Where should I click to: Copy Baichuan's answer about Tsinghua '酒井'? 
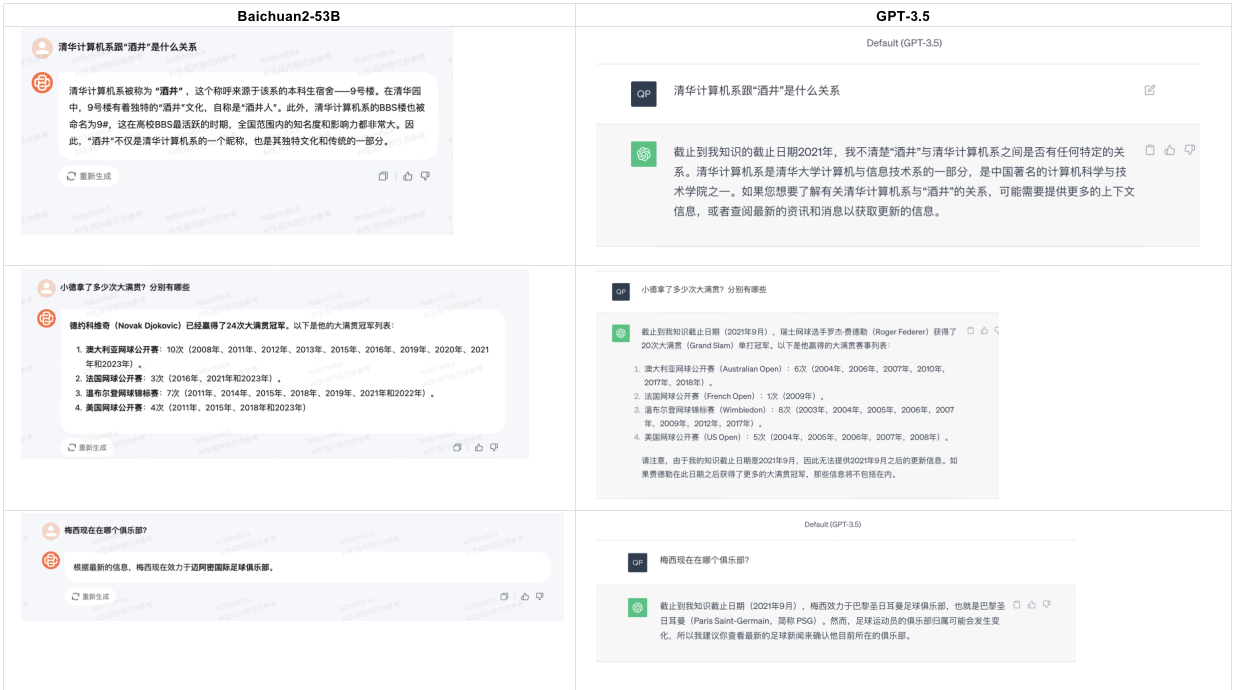(383, 175)
